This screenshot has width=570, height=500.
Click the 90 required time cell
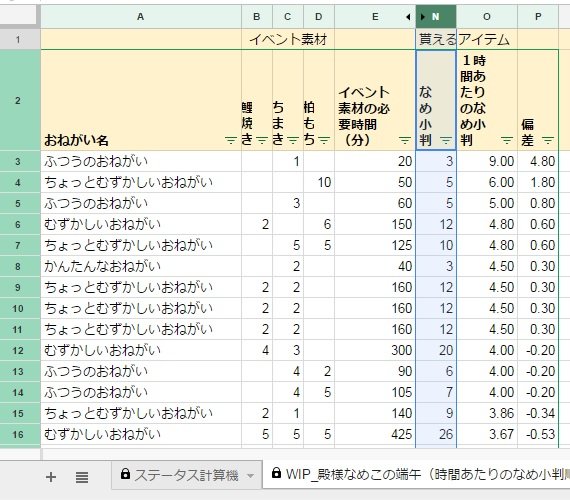coord(375,371)
